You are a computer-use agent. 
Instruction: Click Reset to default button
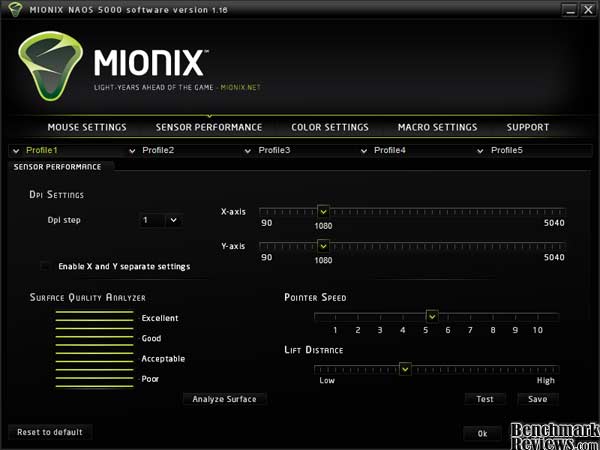pos(50,432)
